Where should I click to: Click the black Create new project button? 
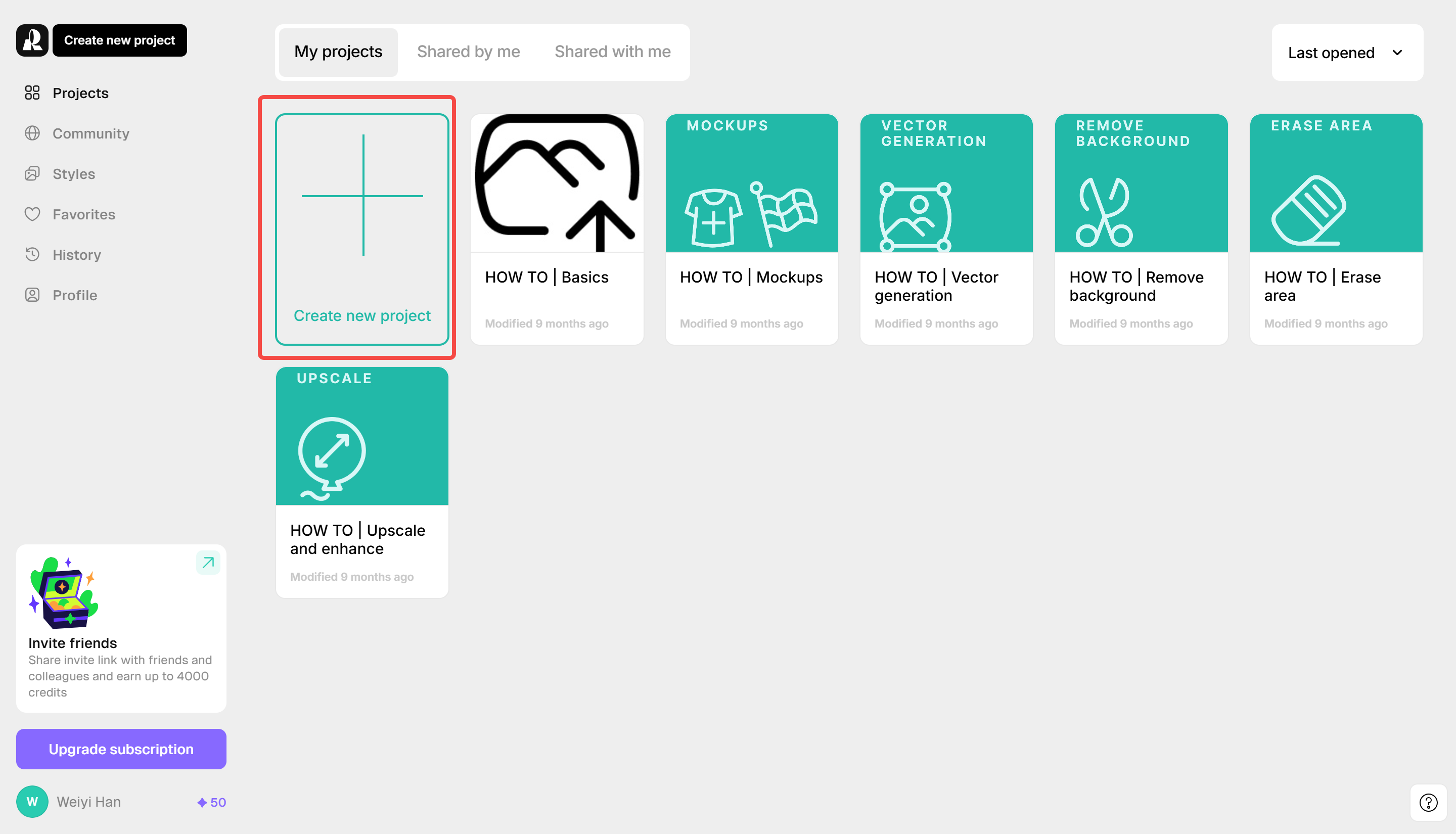[119, 40]
